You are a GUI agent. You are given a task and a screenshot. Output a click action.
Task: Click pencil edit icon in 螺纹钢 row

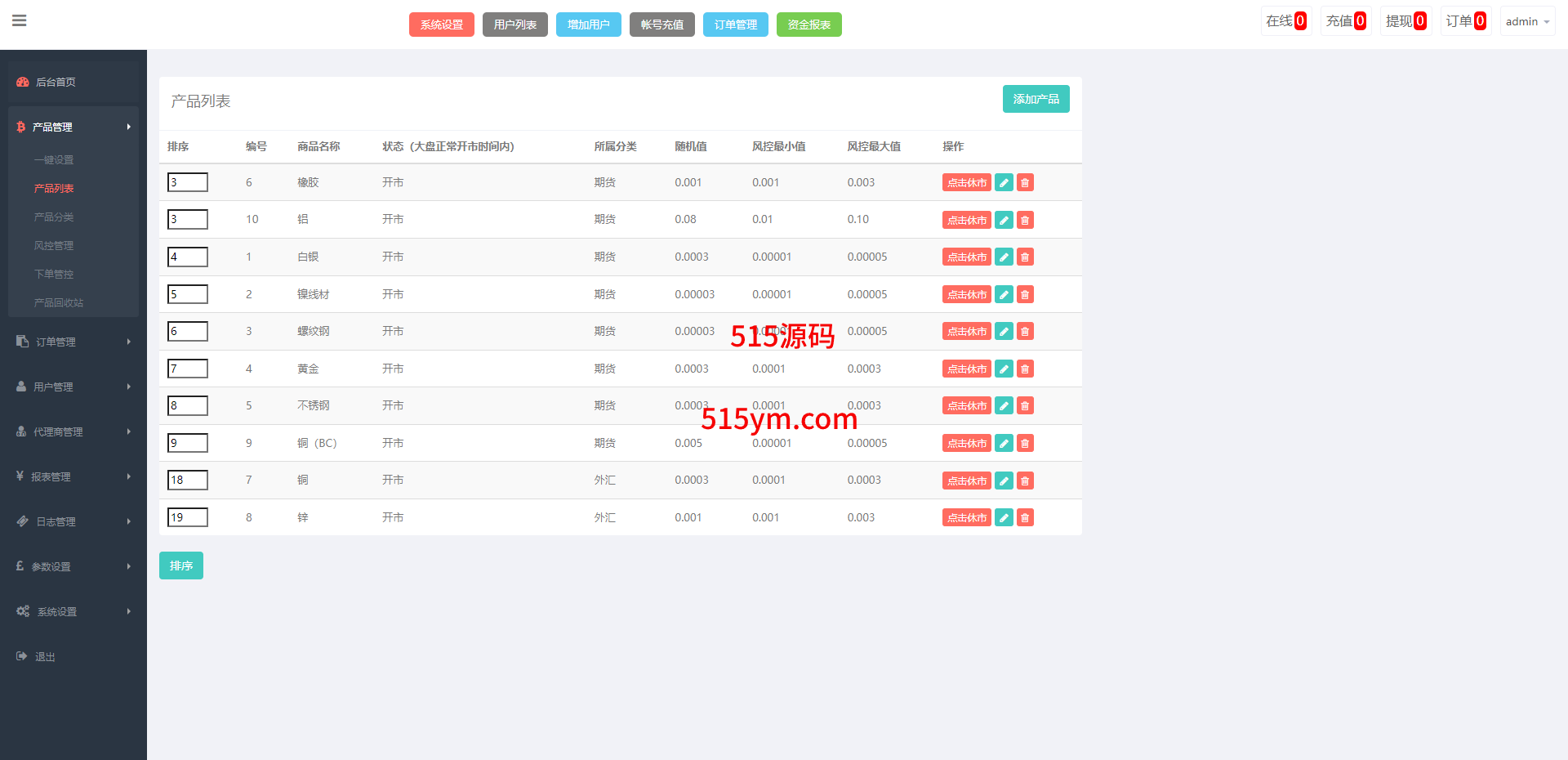tap(1004, 332)
